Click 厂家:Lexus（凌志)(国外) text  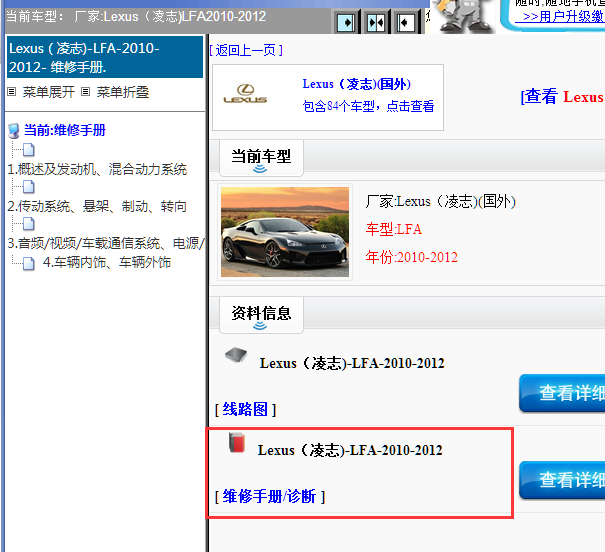(x=441, y=201)
